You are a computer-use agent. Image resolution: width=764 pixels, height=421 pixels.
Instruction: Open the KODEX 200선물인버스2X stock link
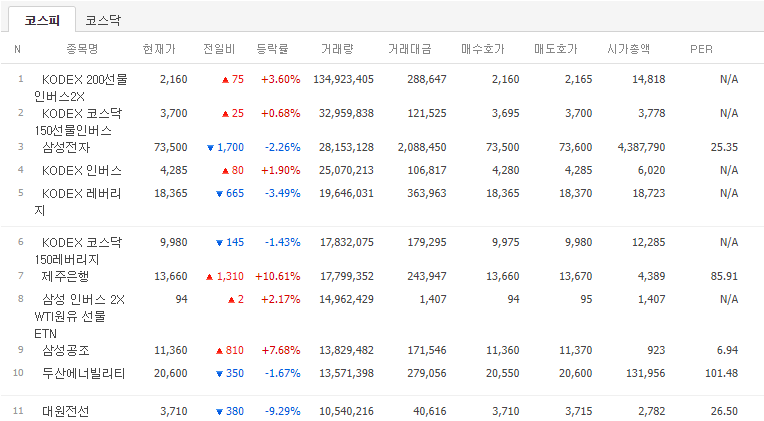tap(80, 88)
